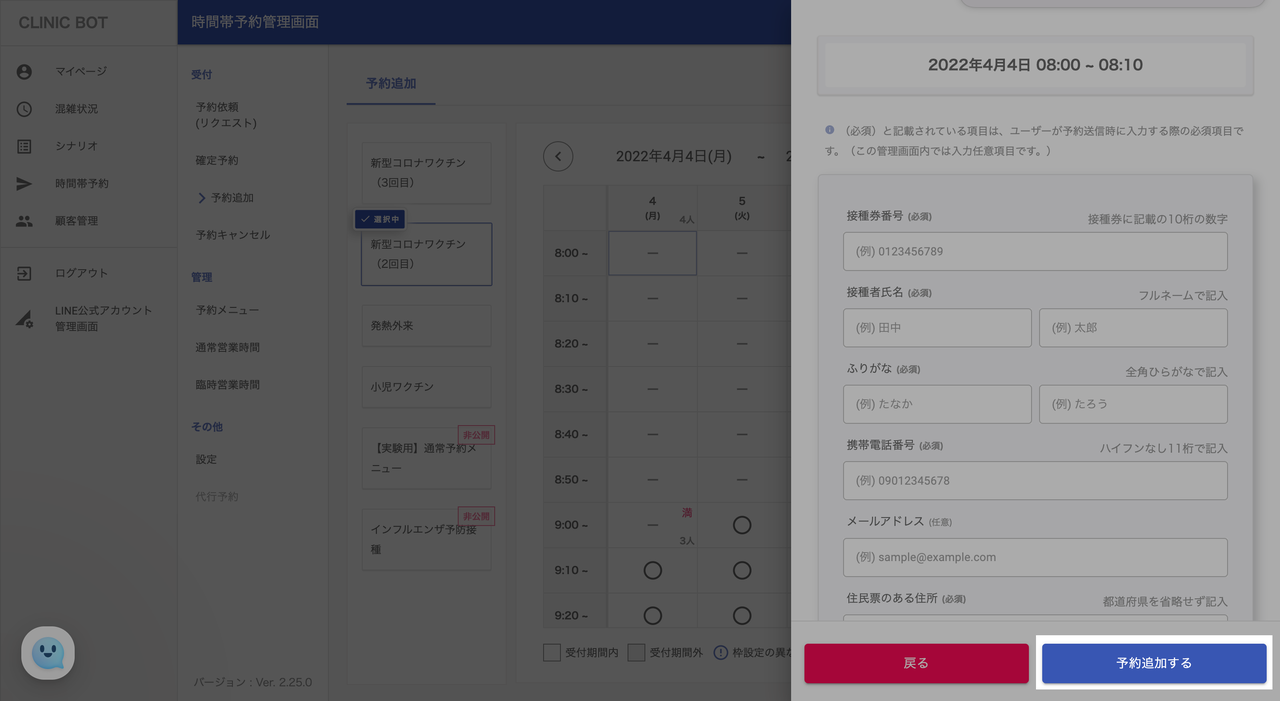Viewport: 1280px width, 701px height.
Task: Click the 時間帯予約 arrow icon
Action: 24,184
